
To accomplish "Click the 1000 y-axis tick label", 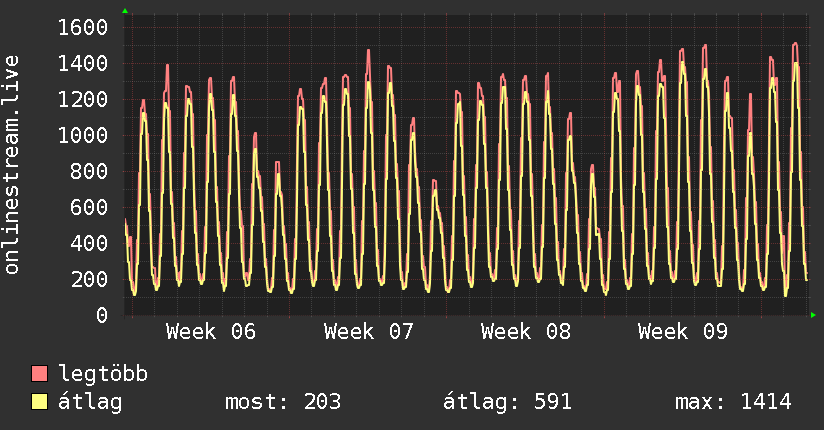I will [x=82, y=135].
